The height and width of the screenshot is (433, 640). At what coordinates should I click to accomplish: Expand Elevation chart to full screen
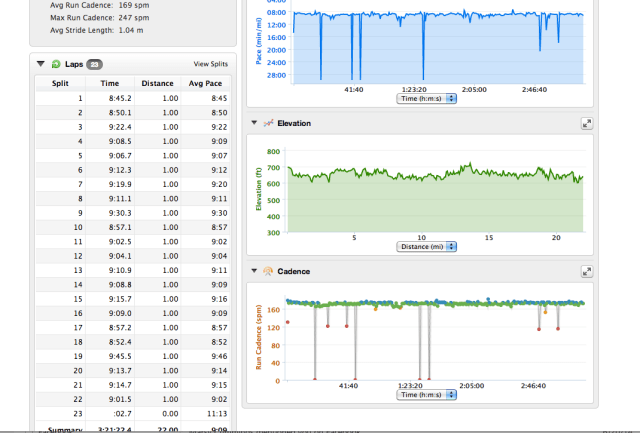(x=587, y=123)
